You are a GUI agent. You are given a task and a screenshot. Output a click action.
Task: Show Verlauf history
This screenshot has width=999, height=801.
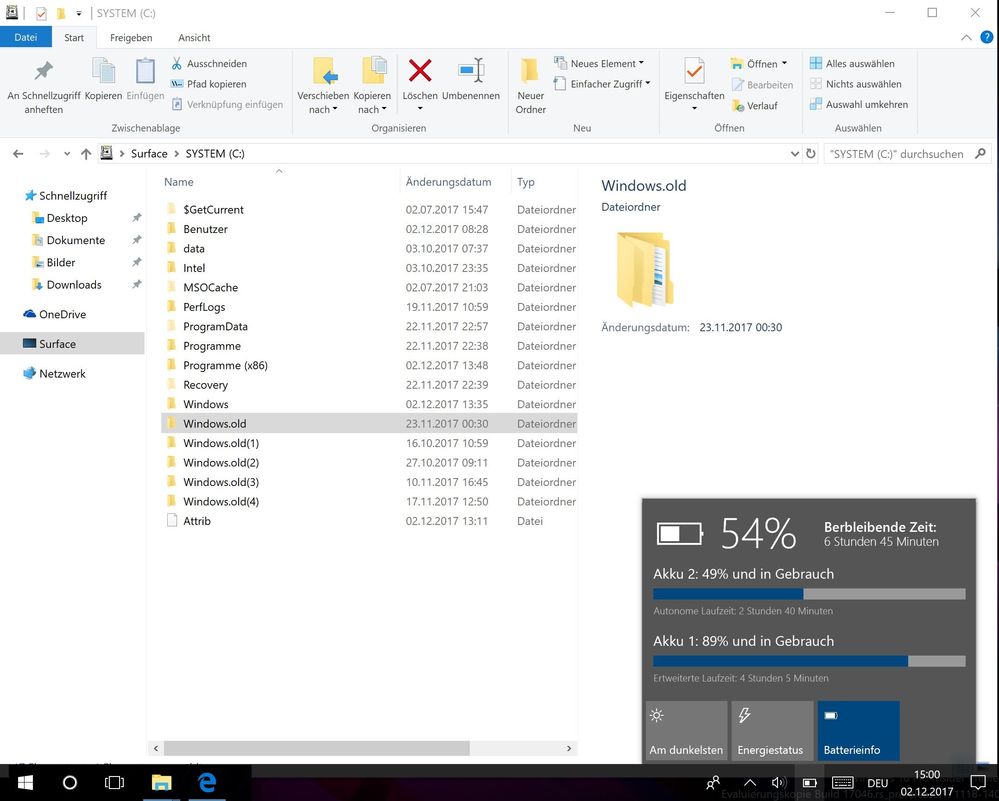pyautogui.click(x=755, y=106)
